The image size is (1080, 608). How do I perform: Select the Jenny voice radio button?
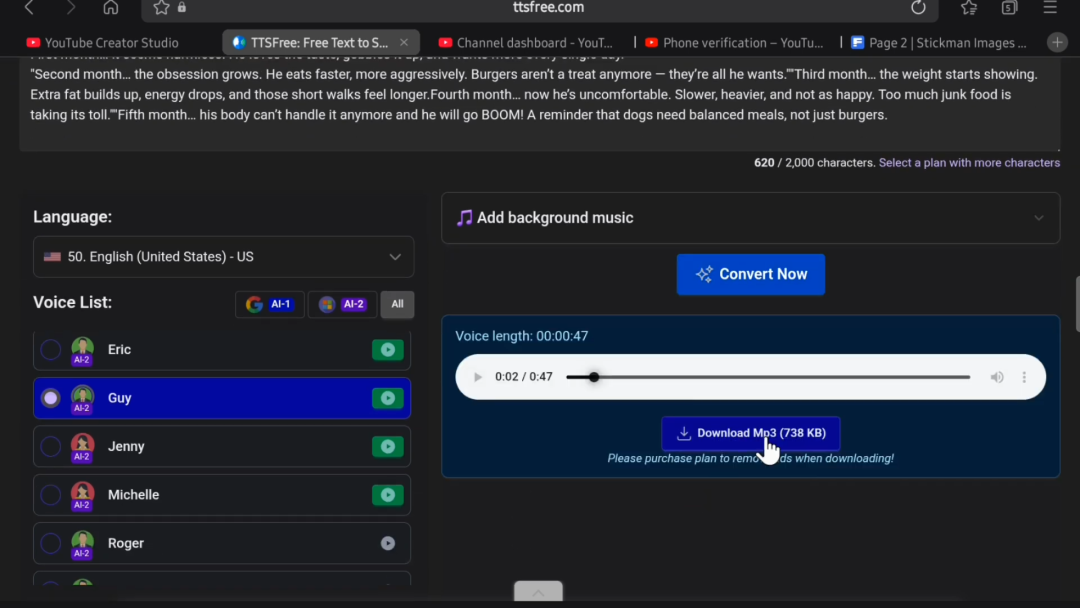point(51,446)
